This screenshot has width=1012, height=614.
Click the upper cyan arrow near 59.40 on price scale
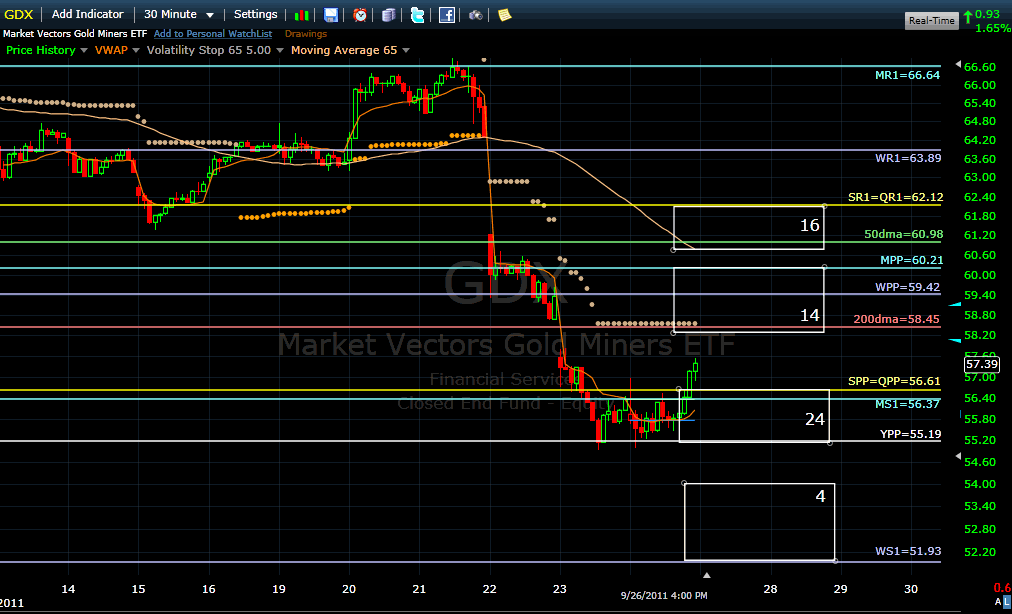coord(955,304)
